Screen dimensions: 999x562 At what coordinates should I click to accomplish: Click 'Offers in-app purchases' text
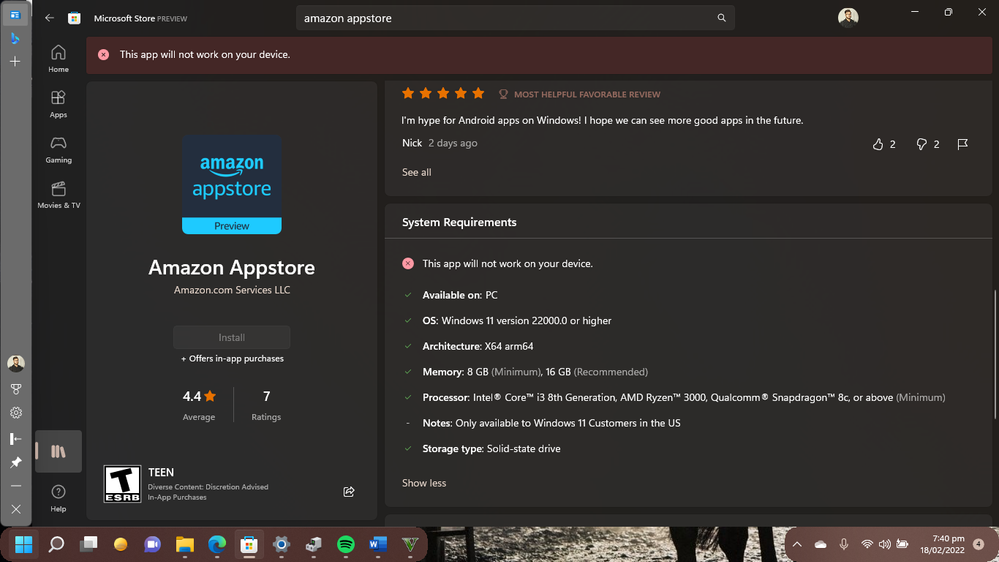tap(232, 359)
